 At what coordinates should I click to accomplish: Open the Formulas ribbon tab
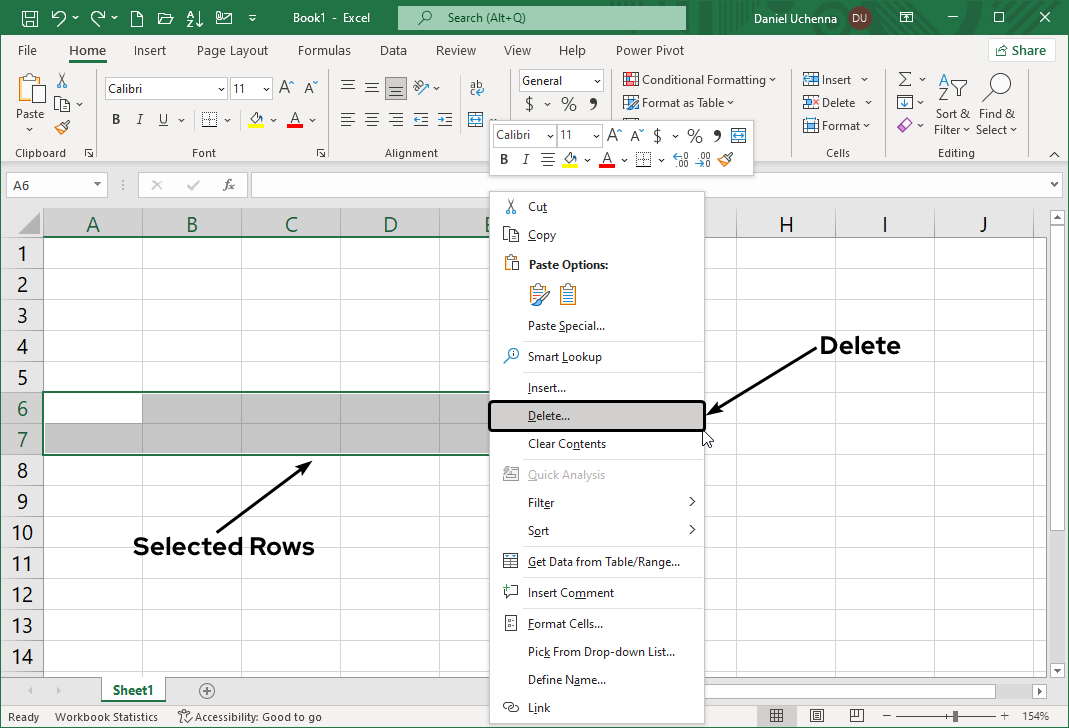pyautogui.click(x=323, y=50)
